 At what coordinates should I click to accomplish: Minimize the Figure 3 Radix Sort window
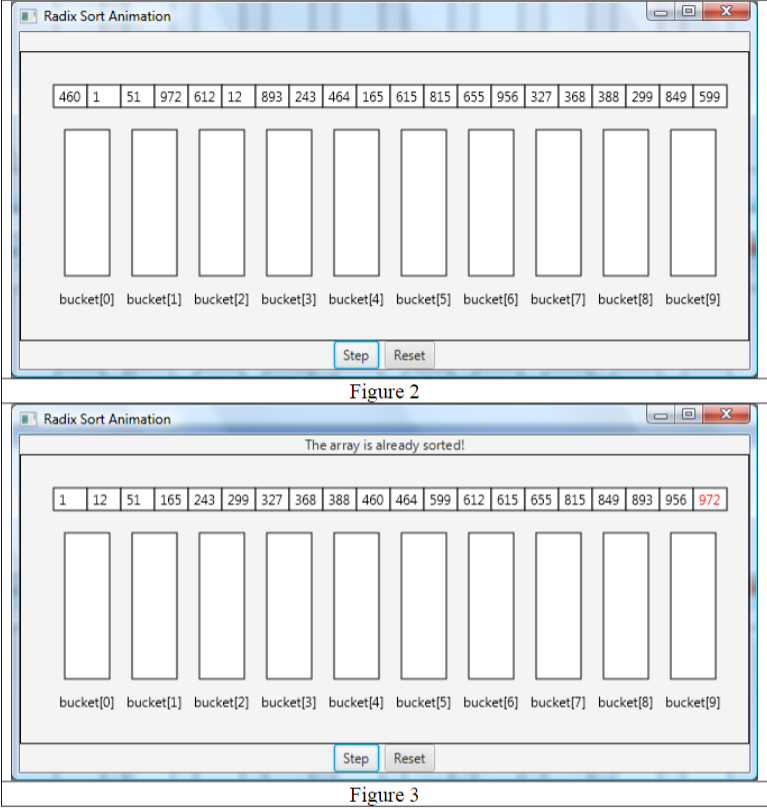[x=661, y=414]
